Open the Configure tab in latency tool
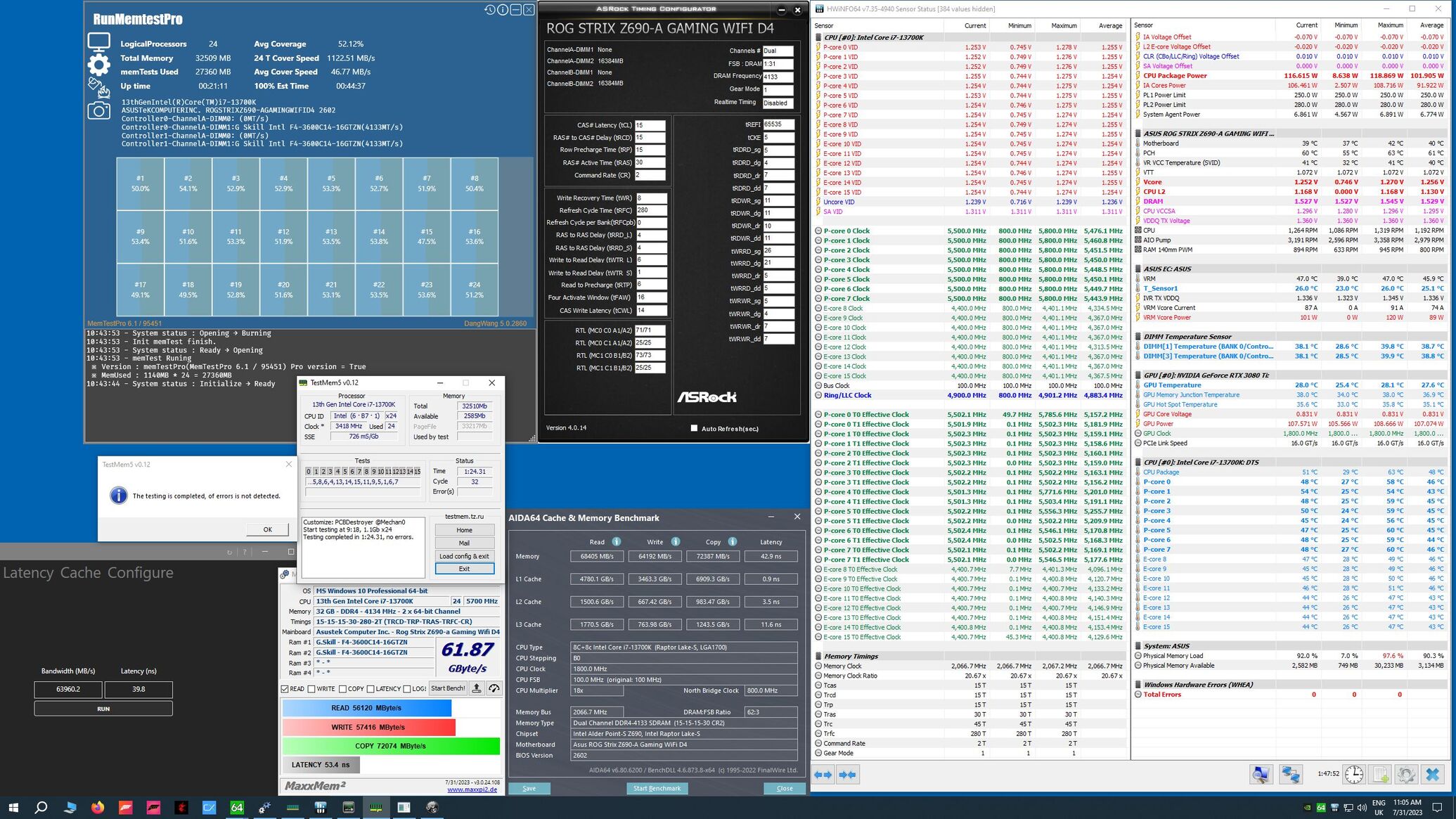Screen dimensions: 1456x819 pos(140,573)
